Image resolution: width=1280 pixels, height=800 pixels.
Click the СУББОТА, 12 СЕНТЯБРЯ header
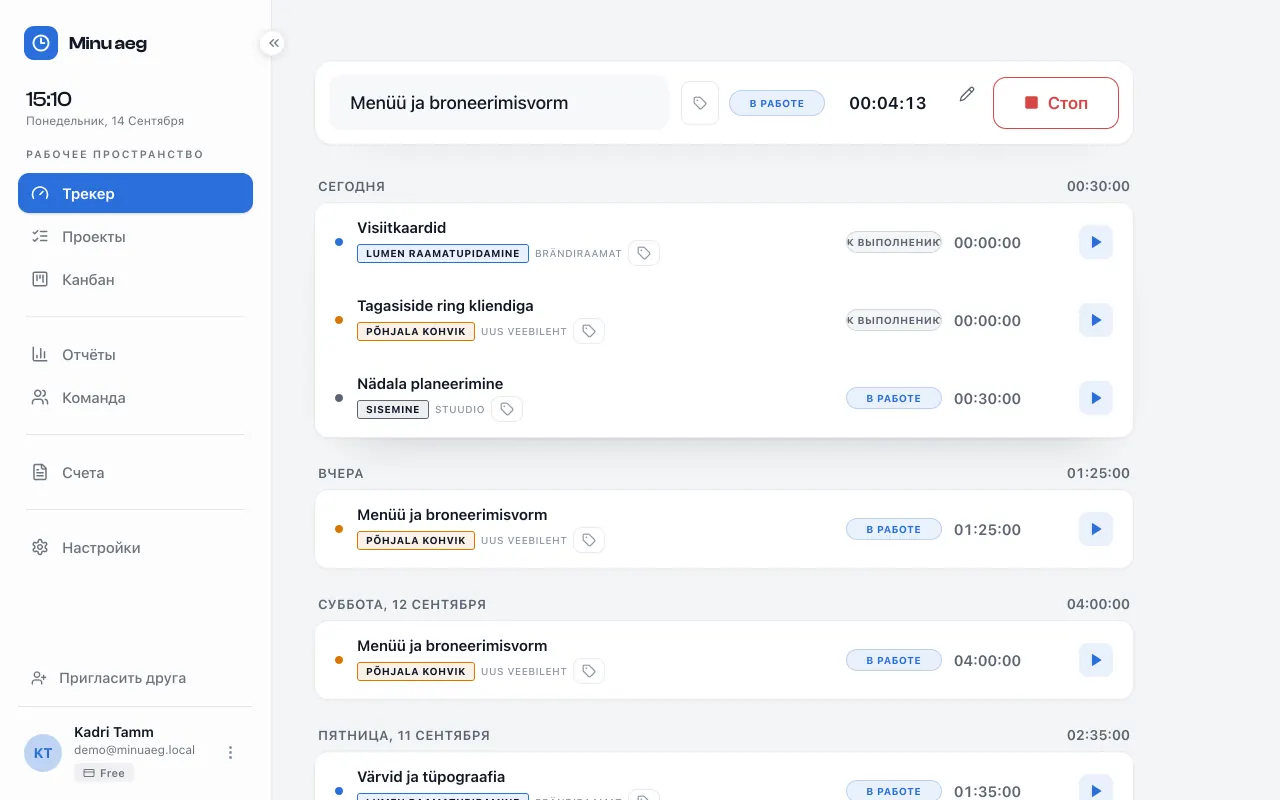[x=402, y=604]
